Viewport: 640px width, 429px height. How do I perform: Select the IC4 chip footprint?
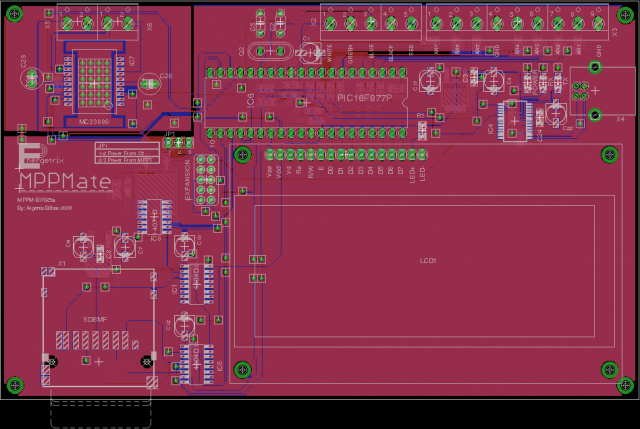(513, 118)
